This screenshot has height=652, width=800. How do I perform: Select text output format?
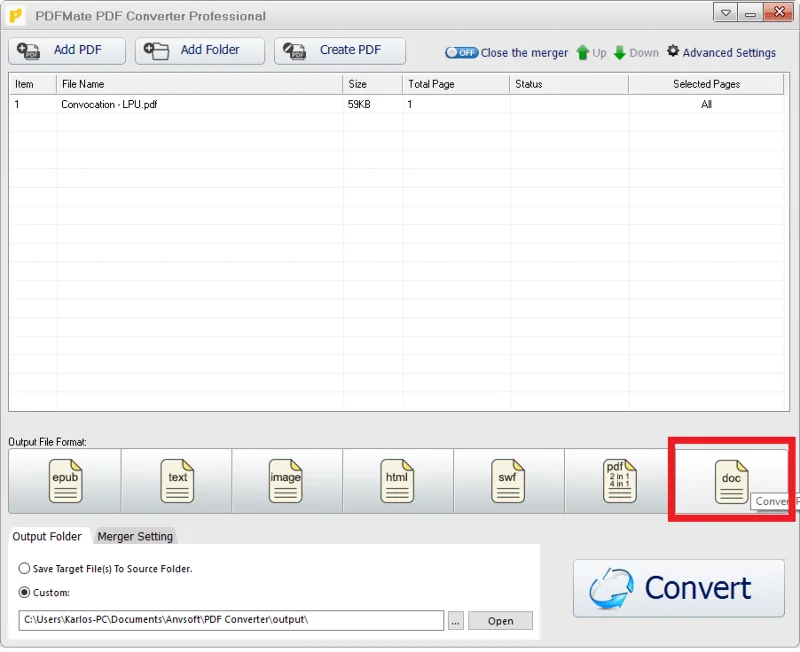(177, 481)
